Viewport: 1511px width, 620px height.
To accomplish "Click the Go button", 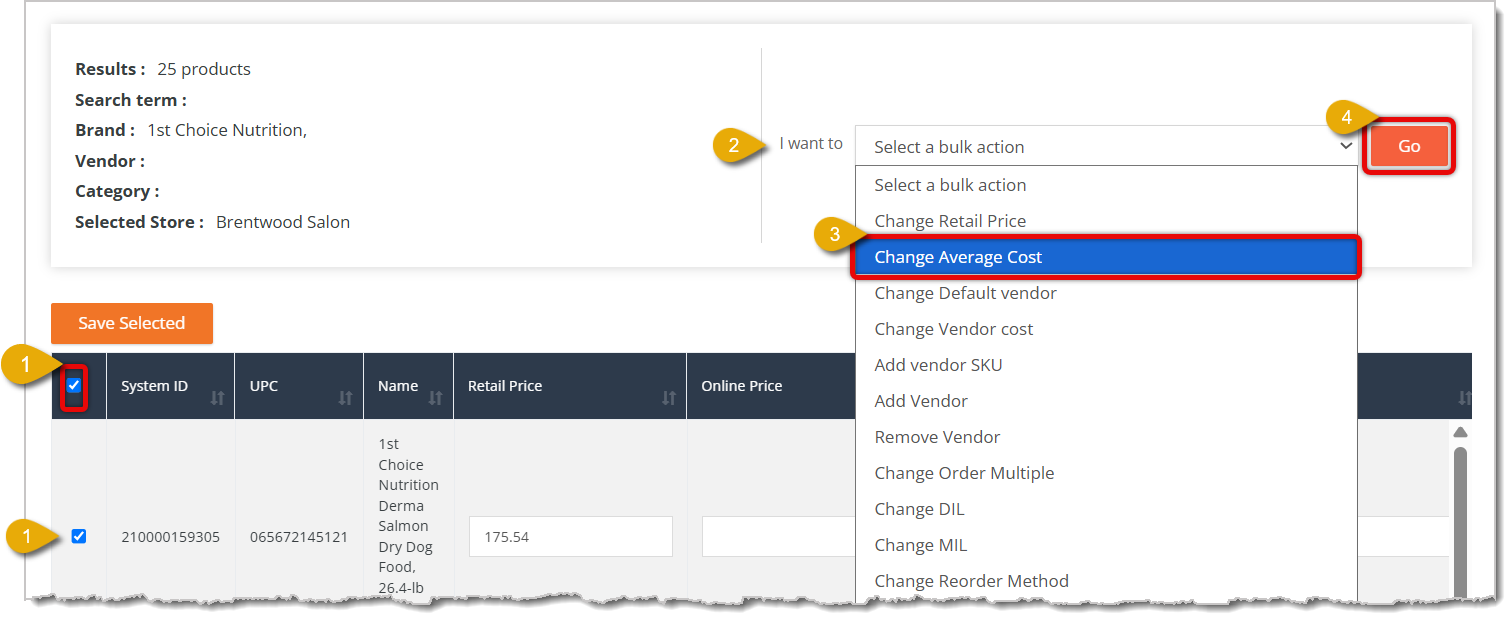I will click(x=1409, y=146).
